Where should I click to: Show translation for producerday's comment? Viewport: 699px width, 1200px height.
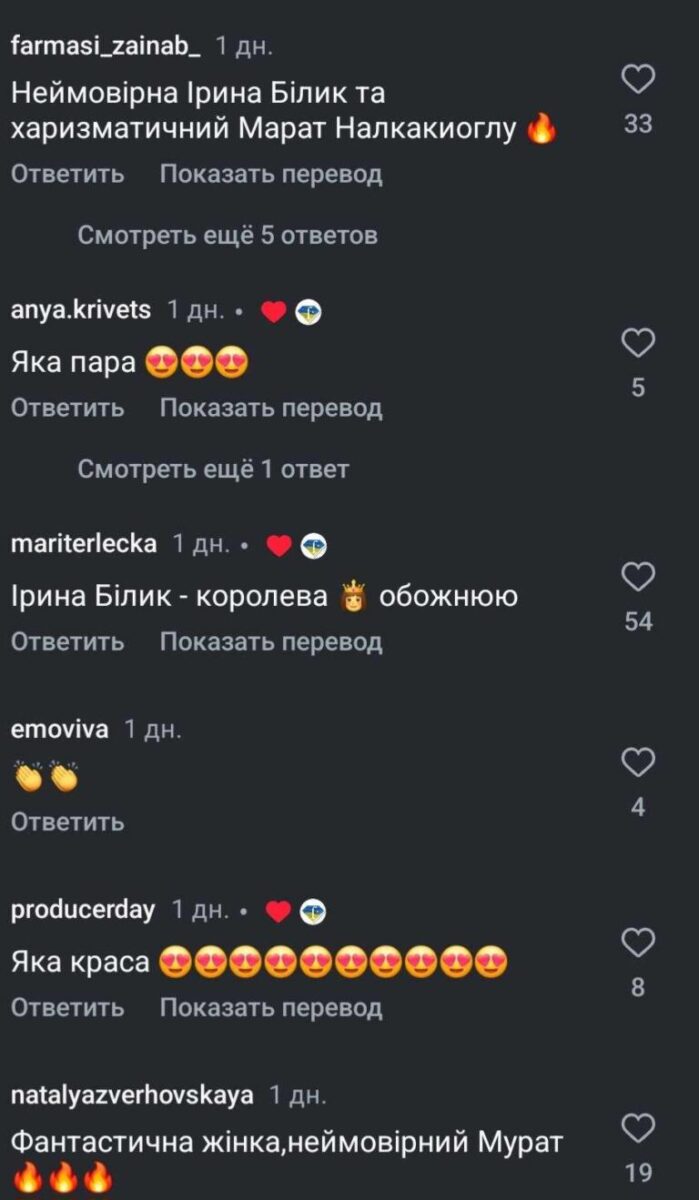click(x=271, y=1007)
